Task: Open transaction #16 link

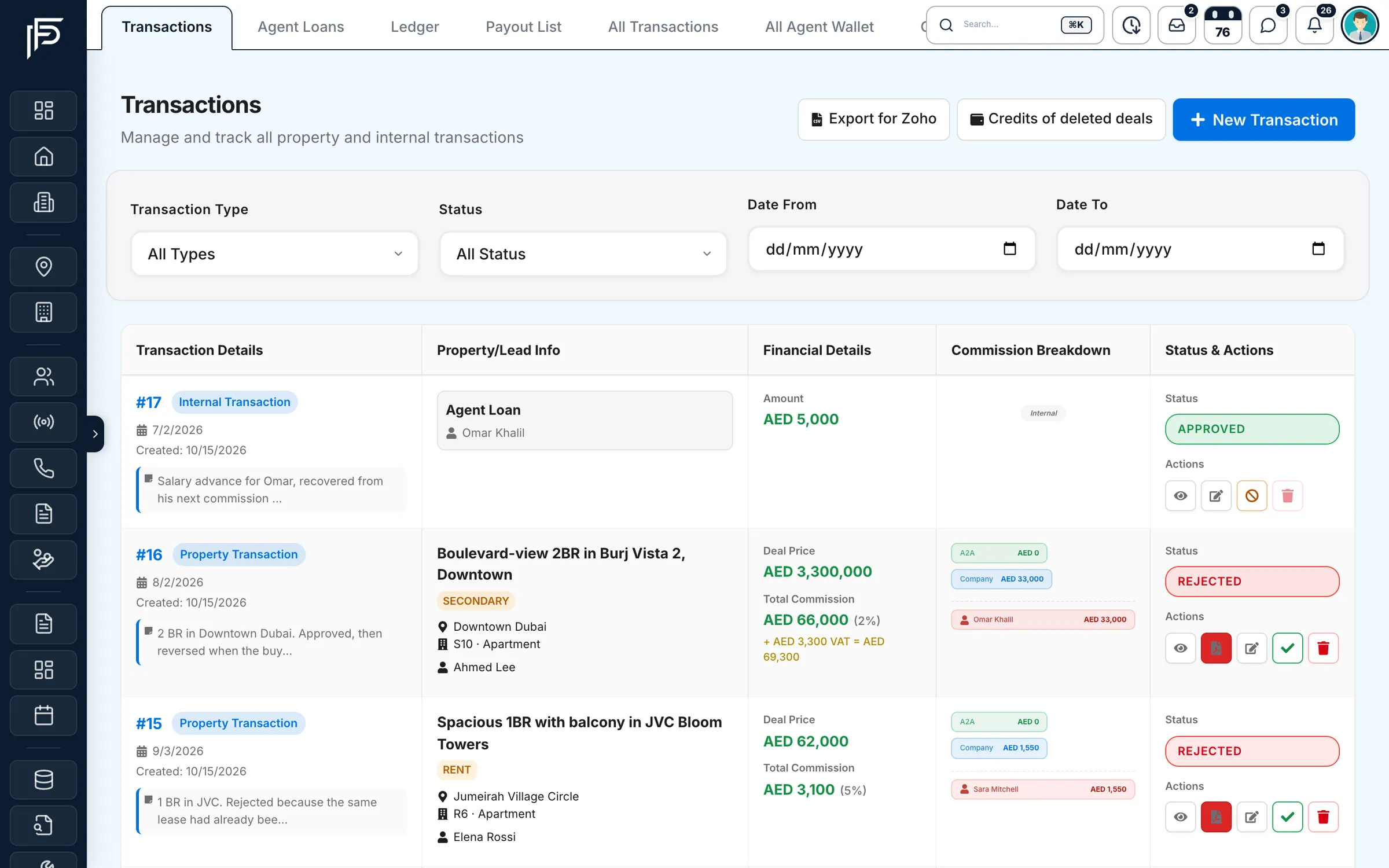Action: tap(149, 554)
